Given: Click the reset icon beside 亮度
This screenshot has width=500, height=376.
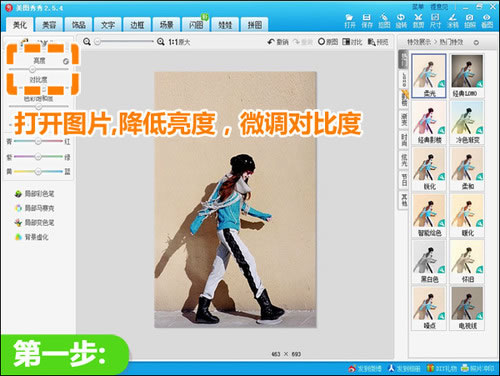Looking at the screenshot, I should point(66,61).
